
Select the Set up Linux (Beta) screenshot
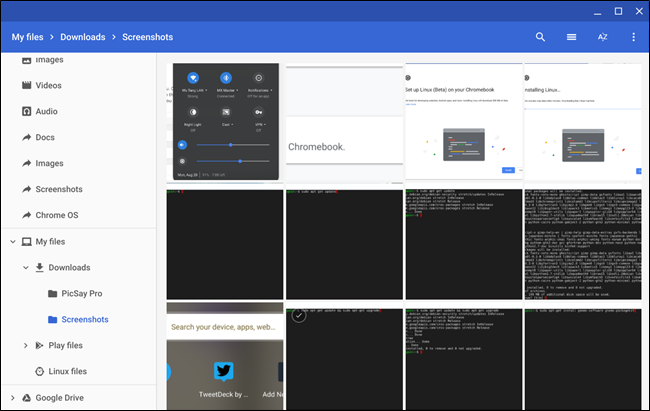tap(463, 122)
